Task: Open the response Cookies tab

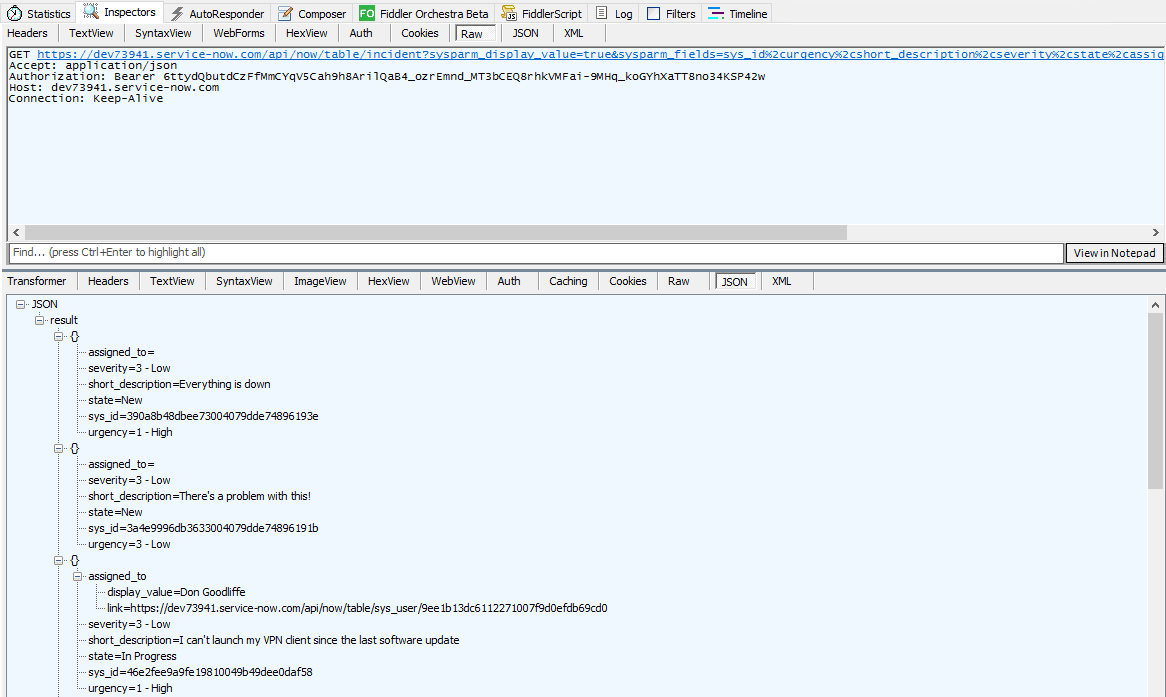Action: [628, 281]
